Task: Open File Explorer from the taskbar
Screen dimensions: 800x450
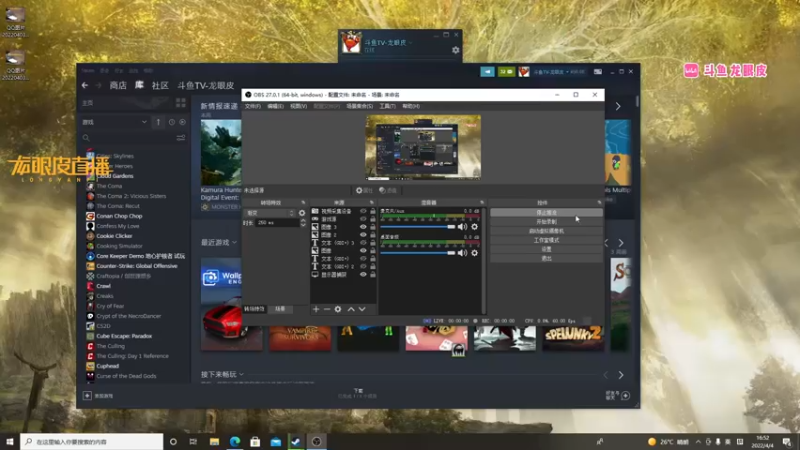Action: [214, 442]
